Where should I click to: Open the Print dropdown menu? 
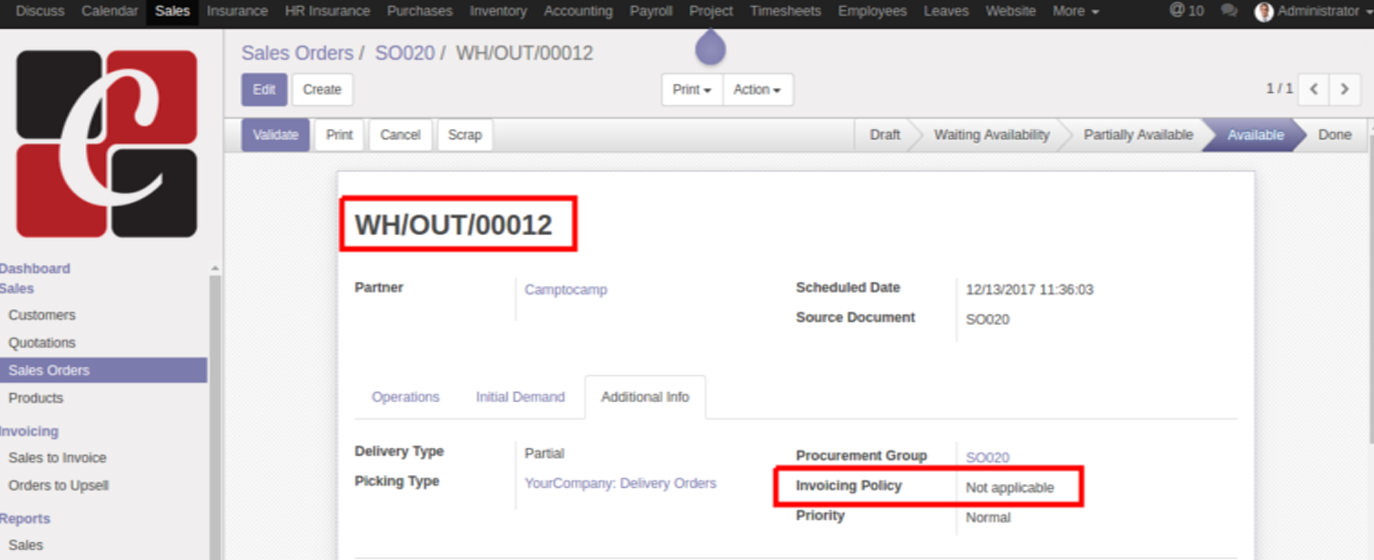coord(692,89)
